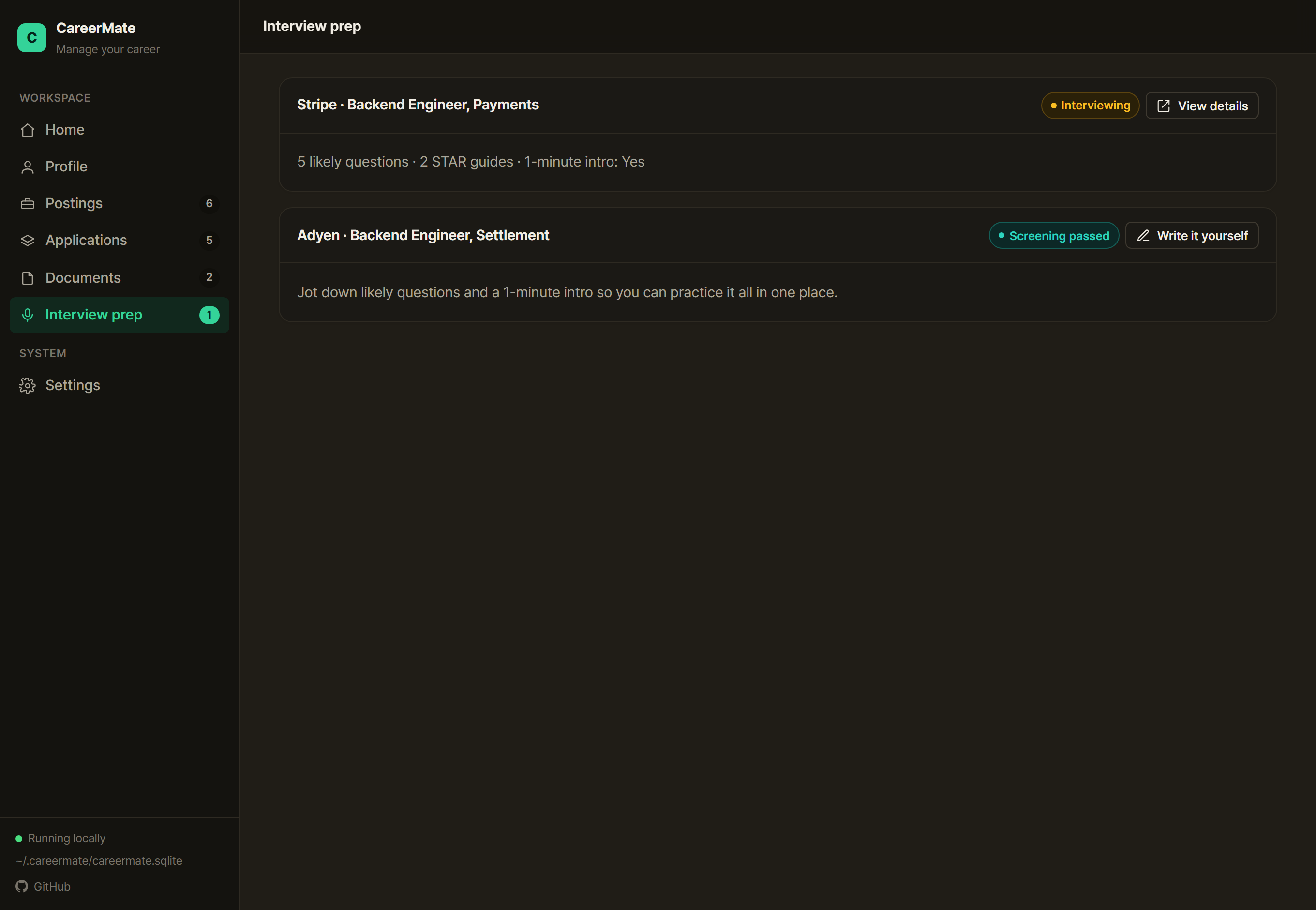The height and width of the screenshot is (910, 1316).
Task: Click Write it yourself for Adyen
Action: (x=1192, y=235)
